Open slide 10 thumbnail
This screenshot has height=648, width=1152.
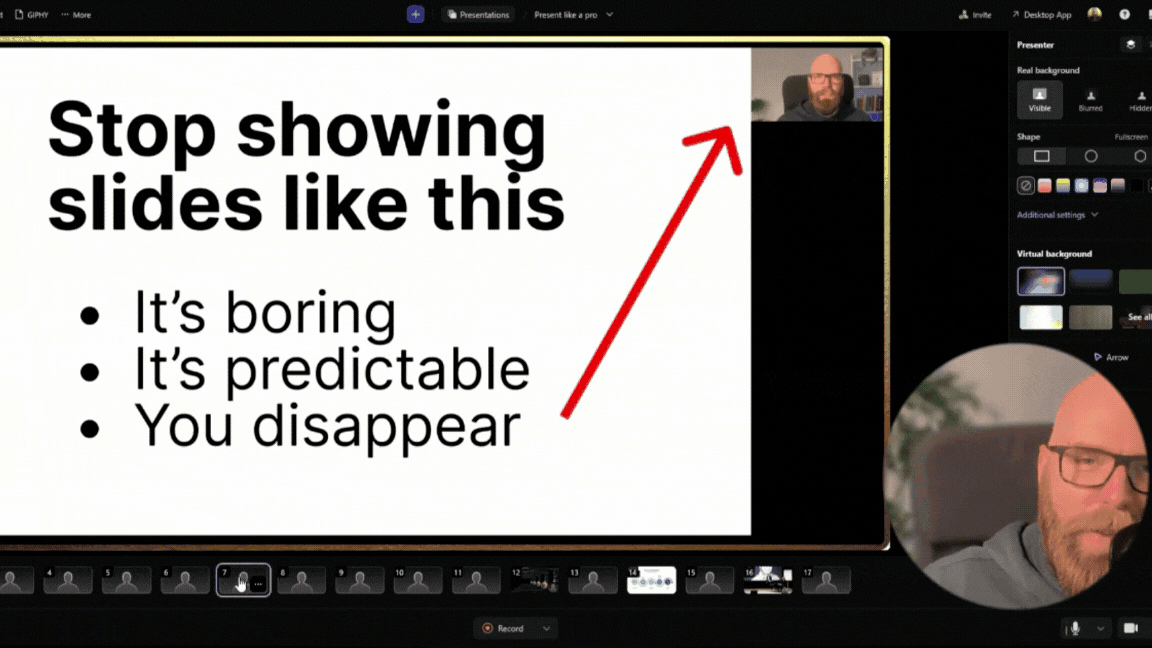(x=418, y=580)
